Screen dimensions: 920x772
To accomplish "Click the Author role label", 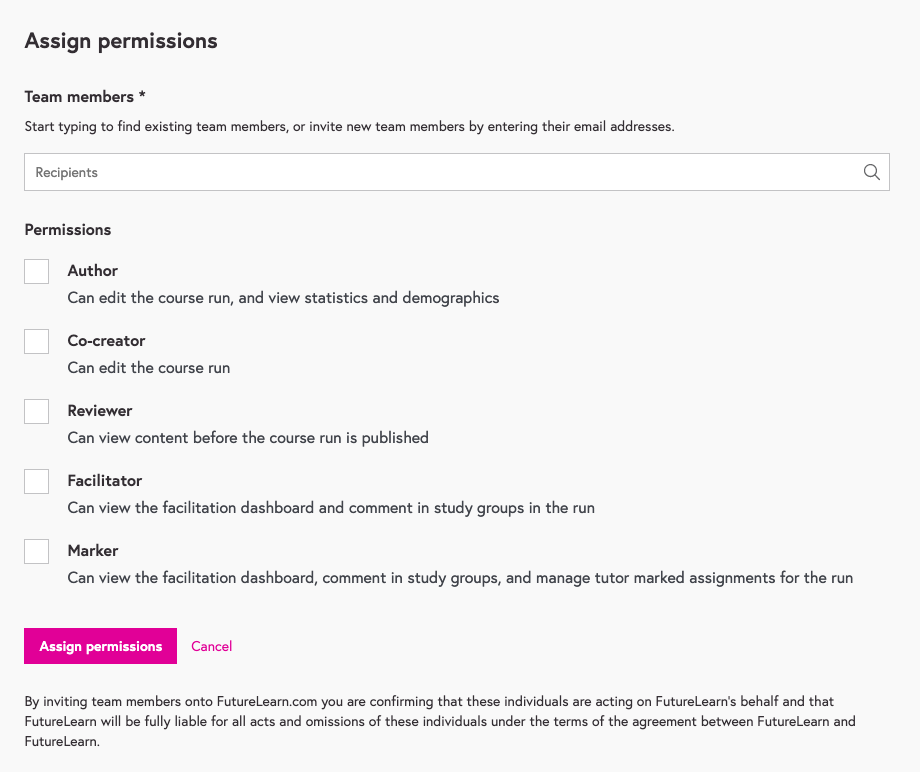I will point(92,270).
